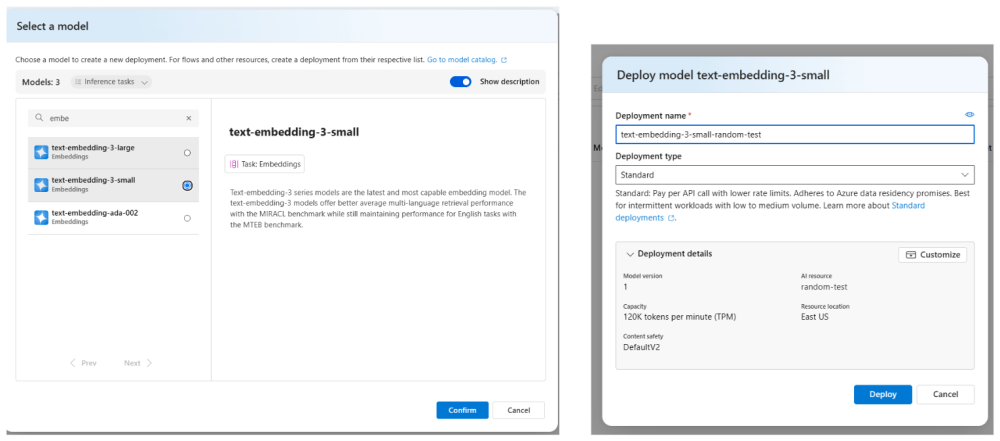Click the DefaultV2 content safety value
Screen dimensions: 1000x441
tap(641, 347)
